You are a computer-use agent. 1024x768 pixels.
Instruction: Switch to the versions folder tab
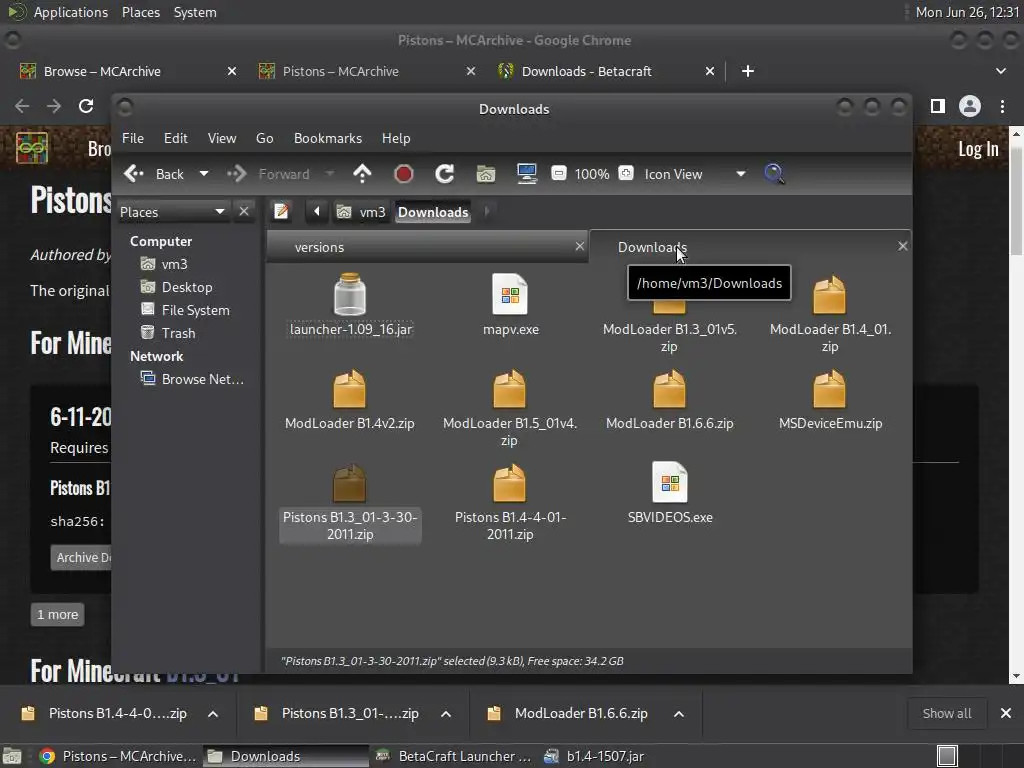427,247
